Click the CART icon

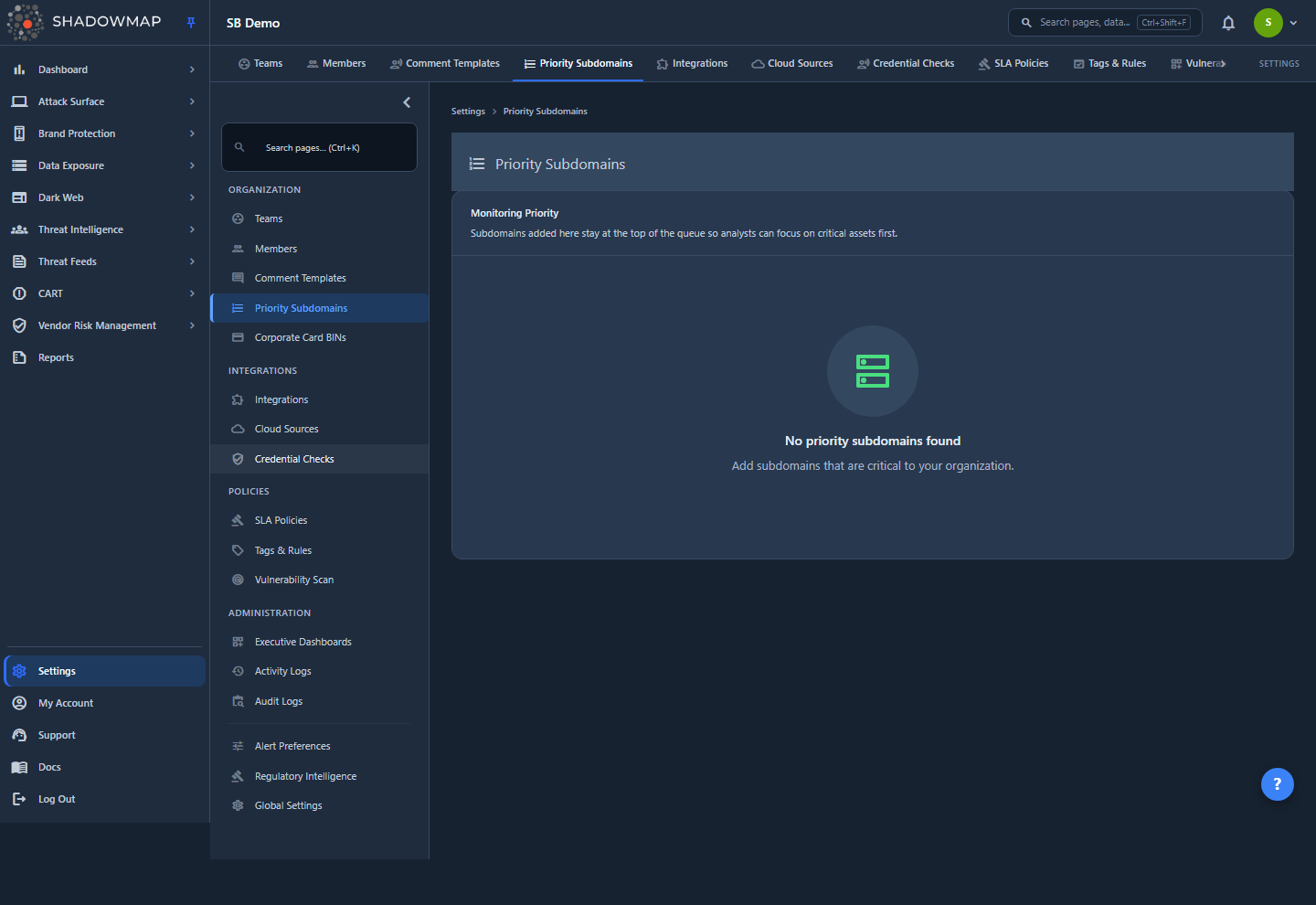[19, 293]
